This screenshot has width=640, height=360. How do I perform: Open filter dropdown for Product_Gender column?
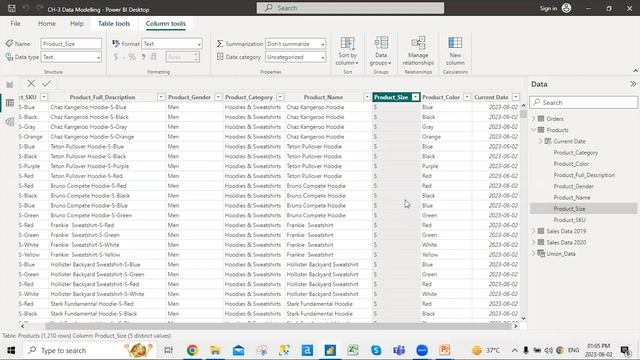click(x=218, y=97)
